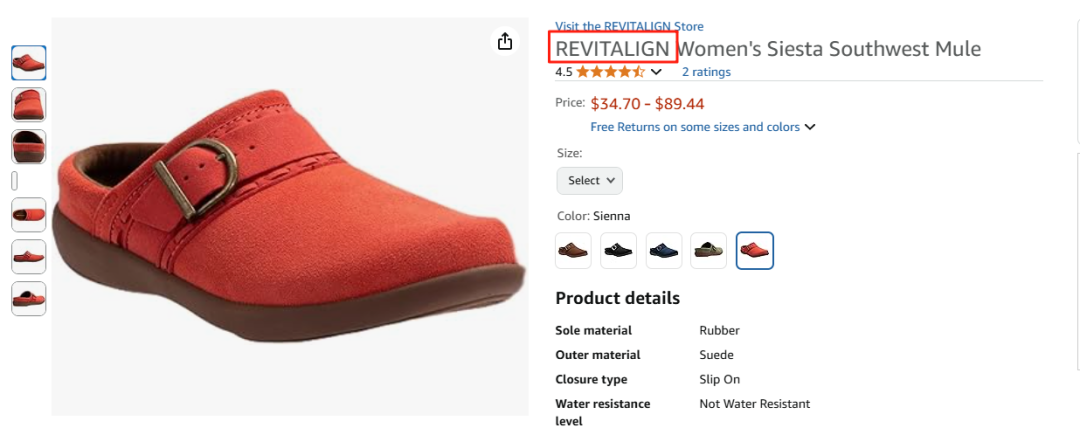Expand Free Returns details chevron
1080x435 pixels.
tap(810, 127)
